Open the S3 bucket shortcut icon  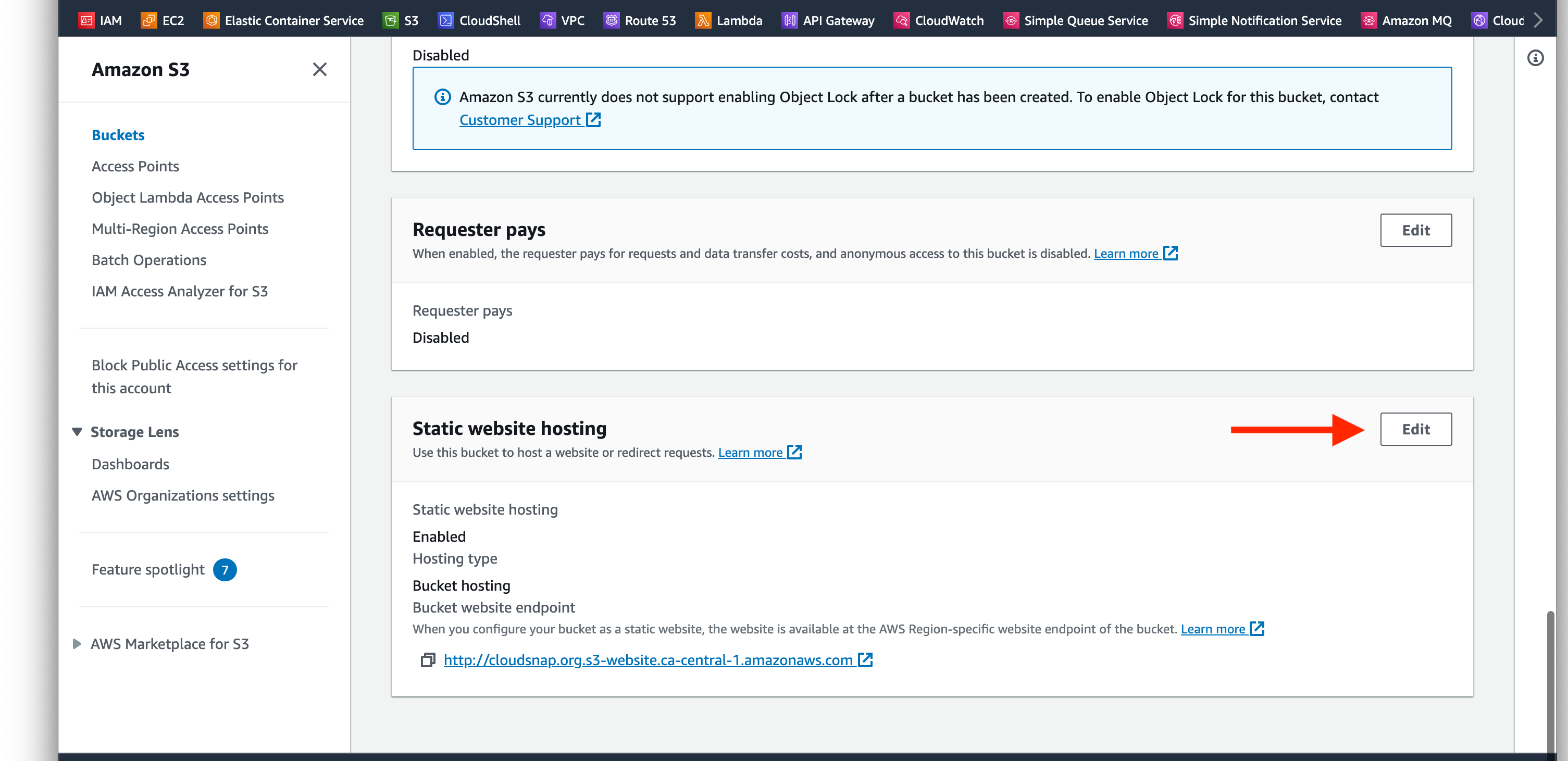pyautogui.click(x=391, y=20)
